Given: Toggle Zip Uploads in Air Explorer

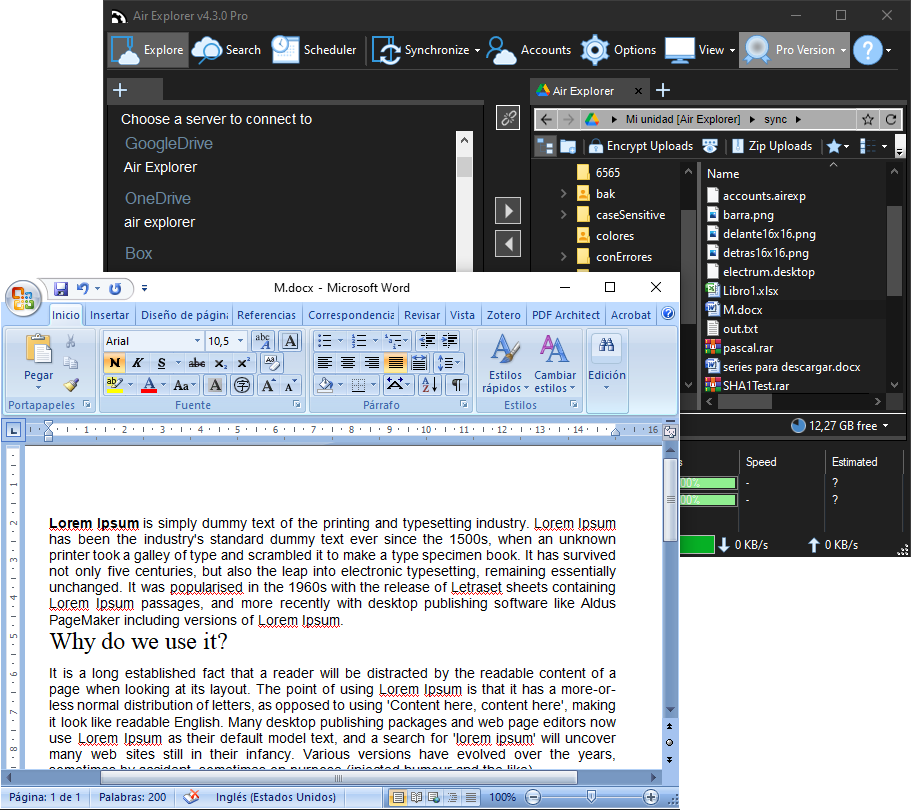Looking at the screenshot, I should pos(772,146).
